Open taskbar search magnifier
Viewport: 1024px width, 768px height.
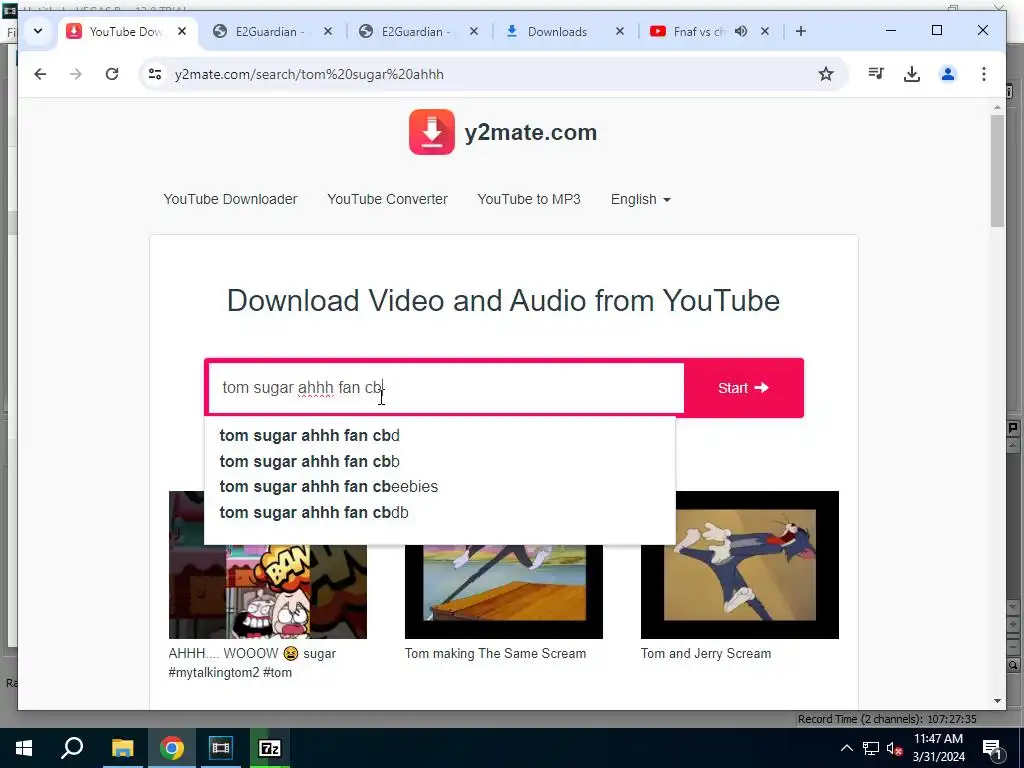pyautogui.click(x=72, y=748)
